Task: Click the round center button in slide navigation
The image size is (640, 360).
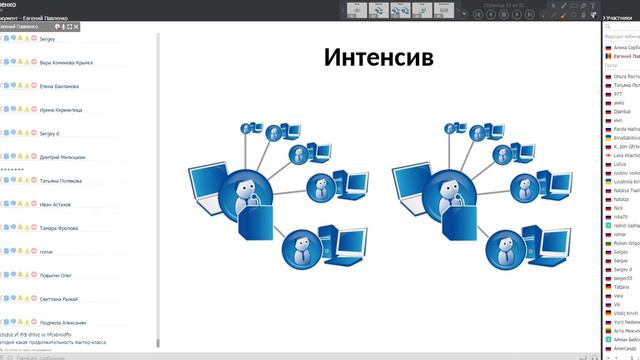Action: pos(504,14)
